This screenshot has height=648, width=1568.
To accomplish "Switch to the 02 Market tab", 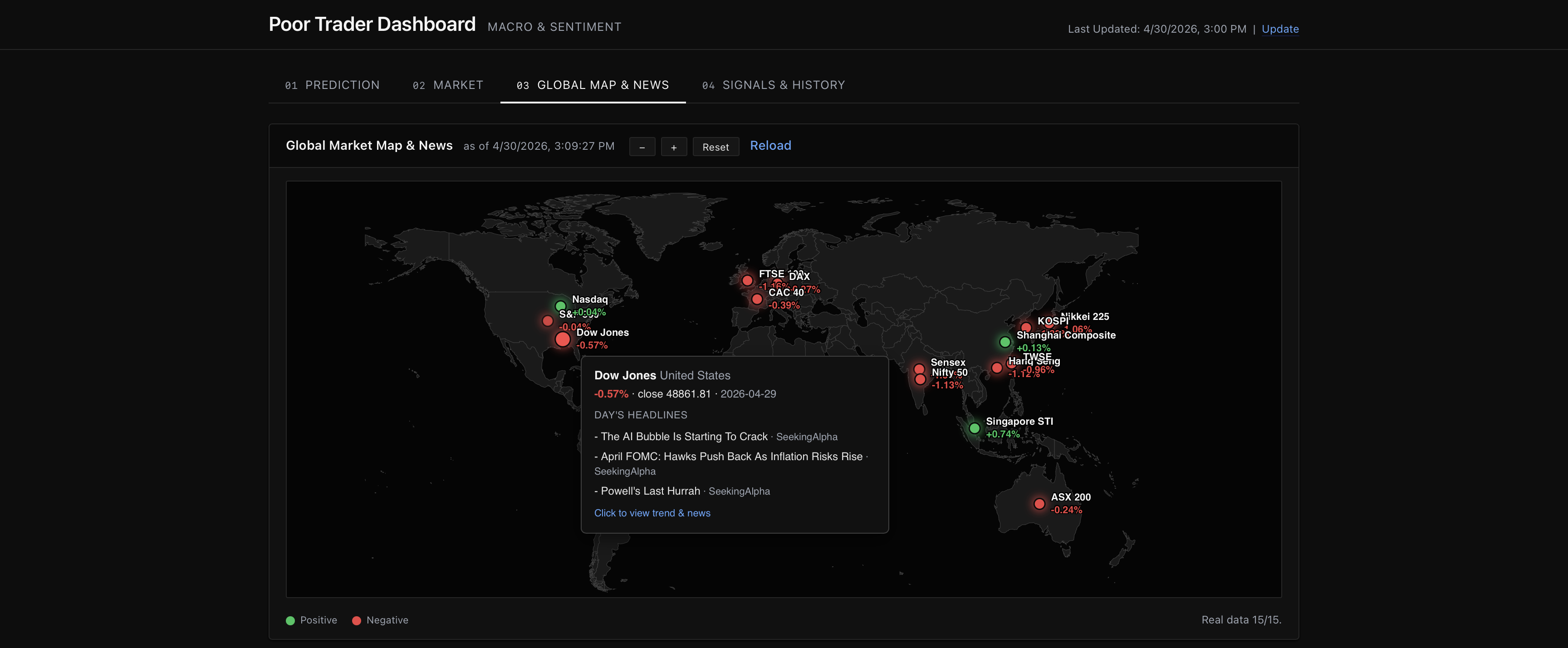I will (448, 85).
